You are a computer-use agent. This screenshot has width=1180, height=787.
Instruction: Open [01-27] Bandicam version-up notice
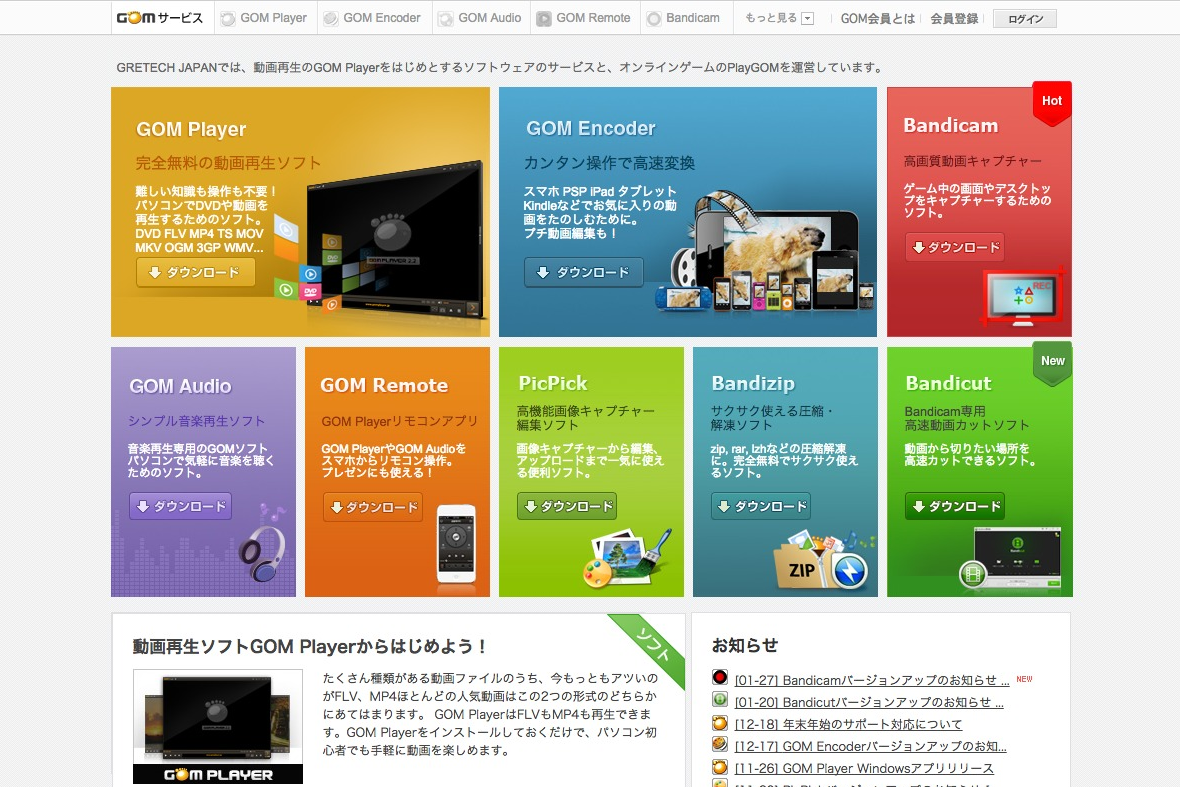[871, 680]
